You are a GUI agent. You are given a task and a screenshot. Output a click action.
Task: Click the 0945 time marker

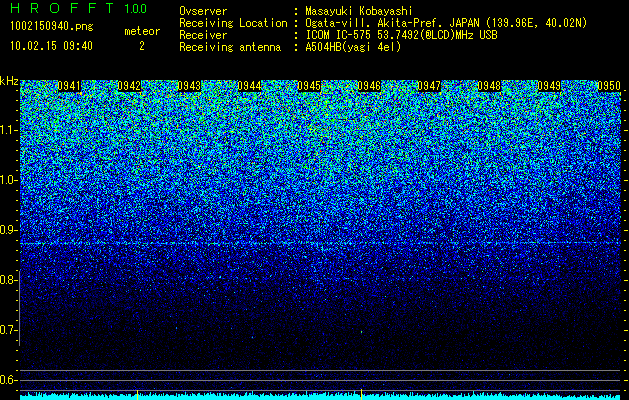(x=309, y=86)
